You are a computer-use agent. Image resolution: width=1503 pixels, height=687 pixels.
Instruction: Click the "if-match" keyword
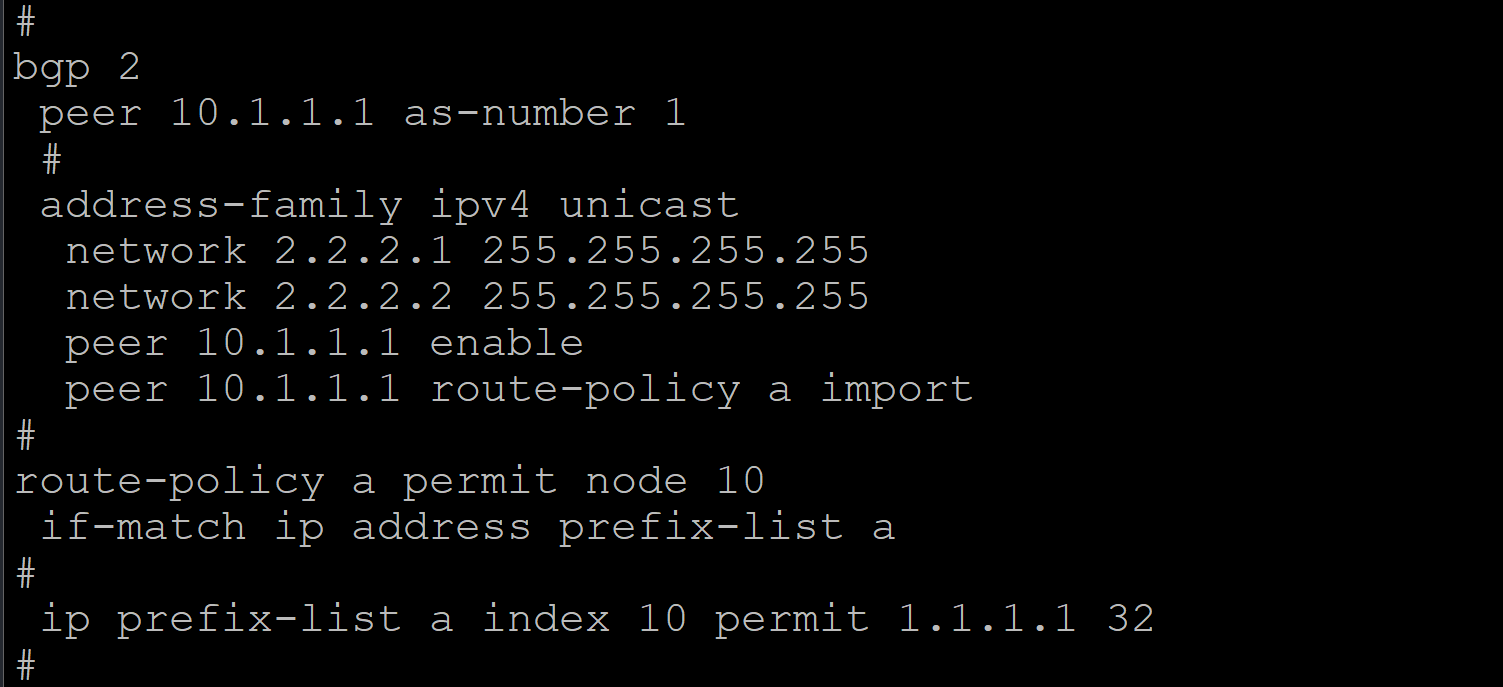[x=142, y=527]
